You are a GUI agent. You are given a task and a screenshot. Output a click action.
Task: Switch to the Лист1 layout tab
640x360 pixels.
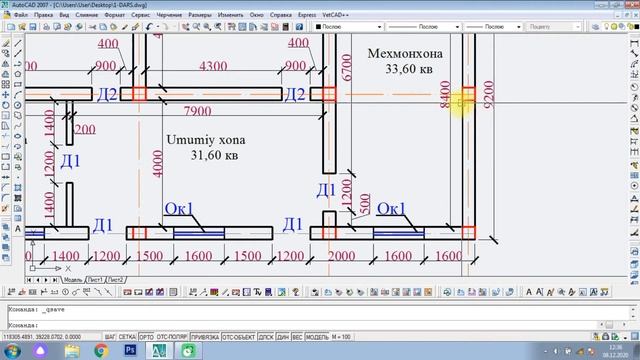point(95,280)
